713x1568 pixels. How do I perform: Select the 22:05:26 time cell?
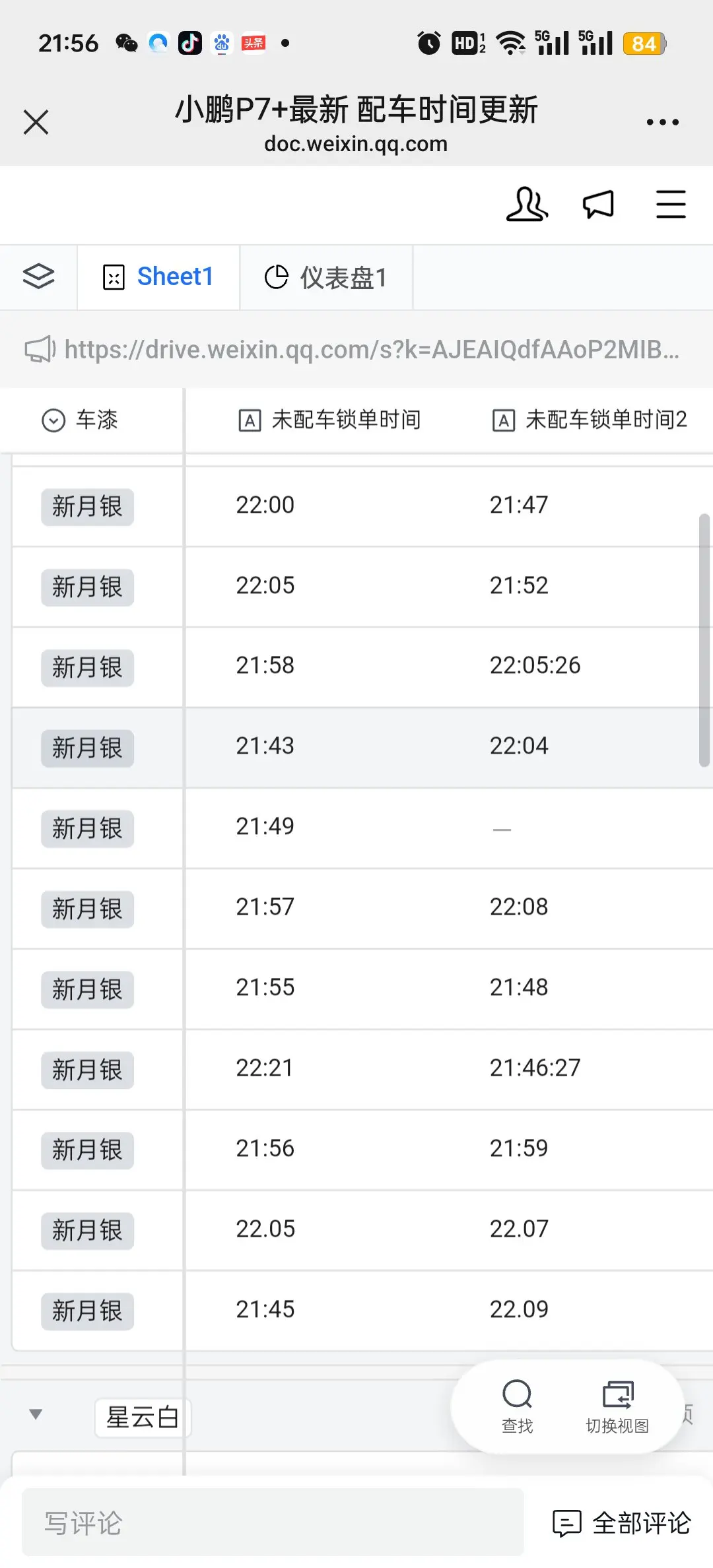pyautogui.click(x=535, y=665)
